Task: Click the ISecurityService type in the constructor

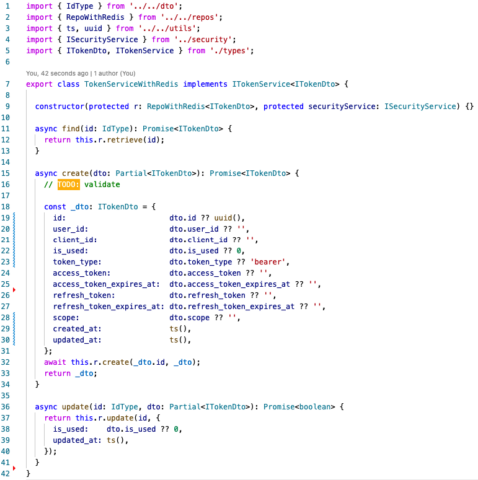Action: [x=420, y=106]
